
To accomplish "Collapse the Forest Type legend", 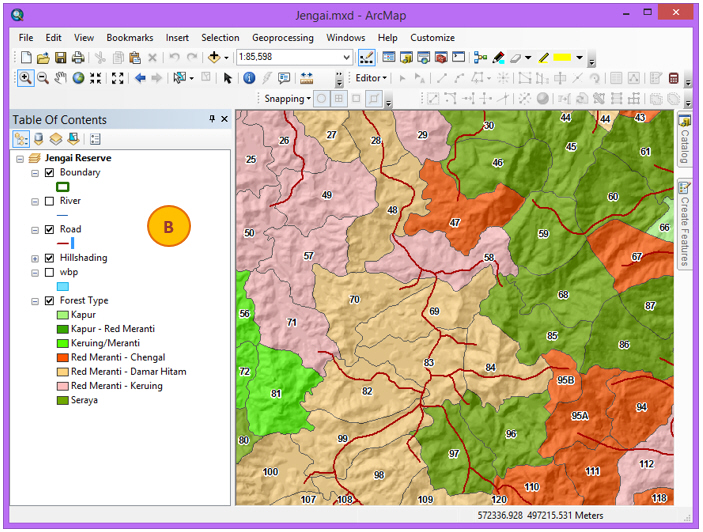I will [35, 301].
